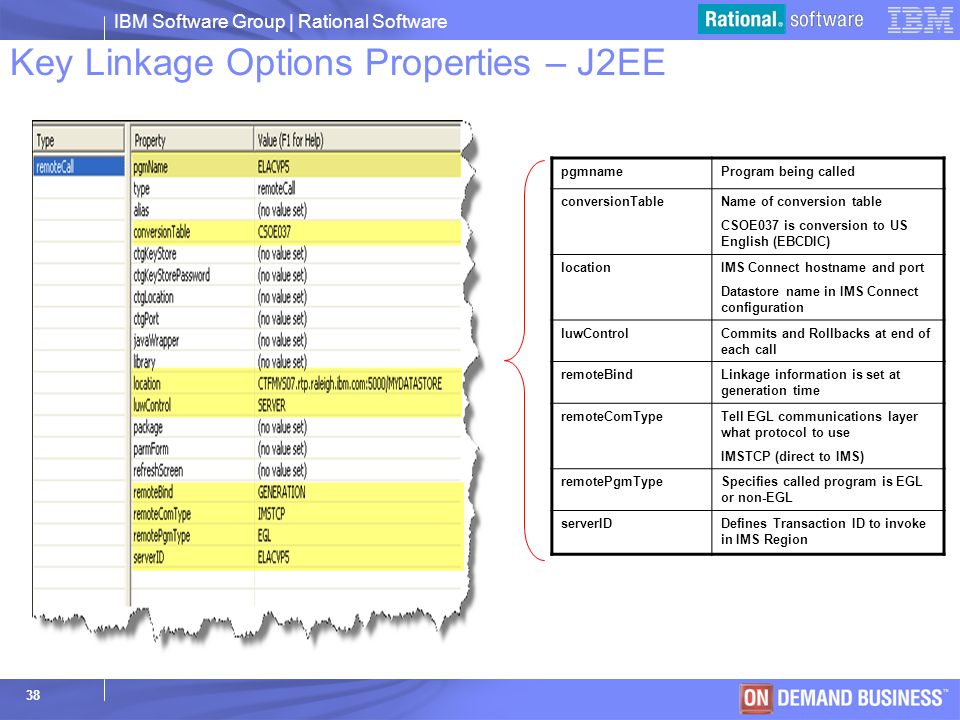This screenshot has width=960, height=720.
Task: Click the Value (F1 for Help) column header
Action: 358,140
